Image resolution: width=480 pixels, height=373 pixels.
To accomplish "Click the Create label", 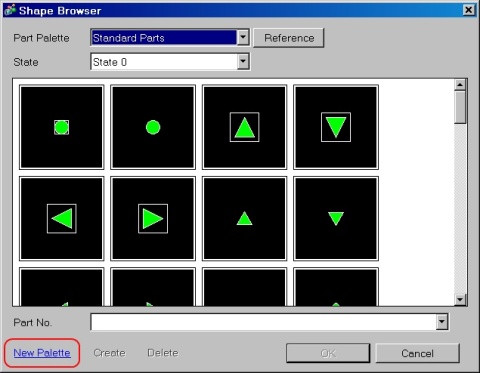I will pyautogui.click(x=109, y=353).
